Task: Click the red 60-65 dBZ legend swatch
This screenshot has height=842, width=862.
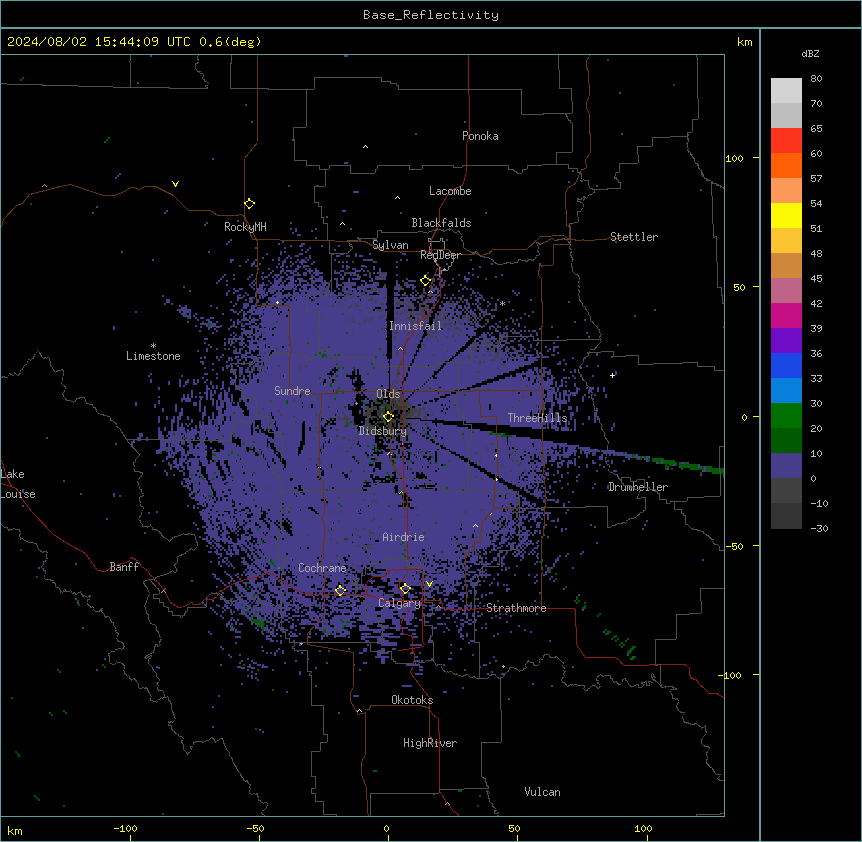Action: [x=786, y=140]
